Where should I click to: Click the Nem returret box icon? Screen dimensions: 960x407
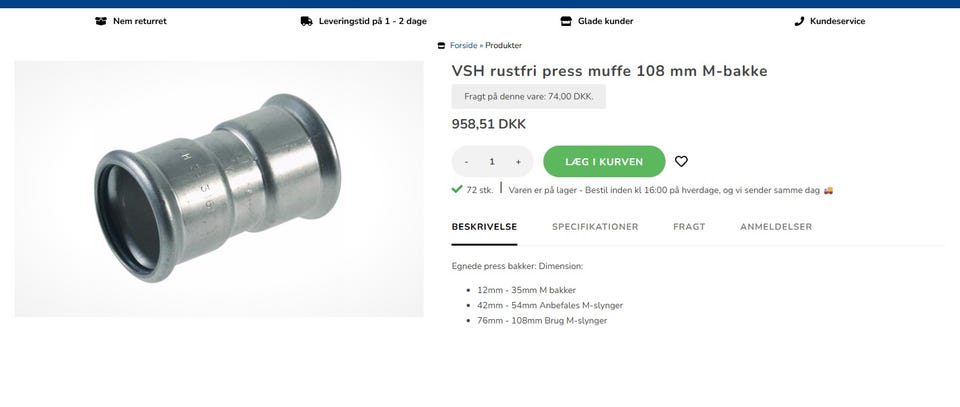(x=101, y=21)
